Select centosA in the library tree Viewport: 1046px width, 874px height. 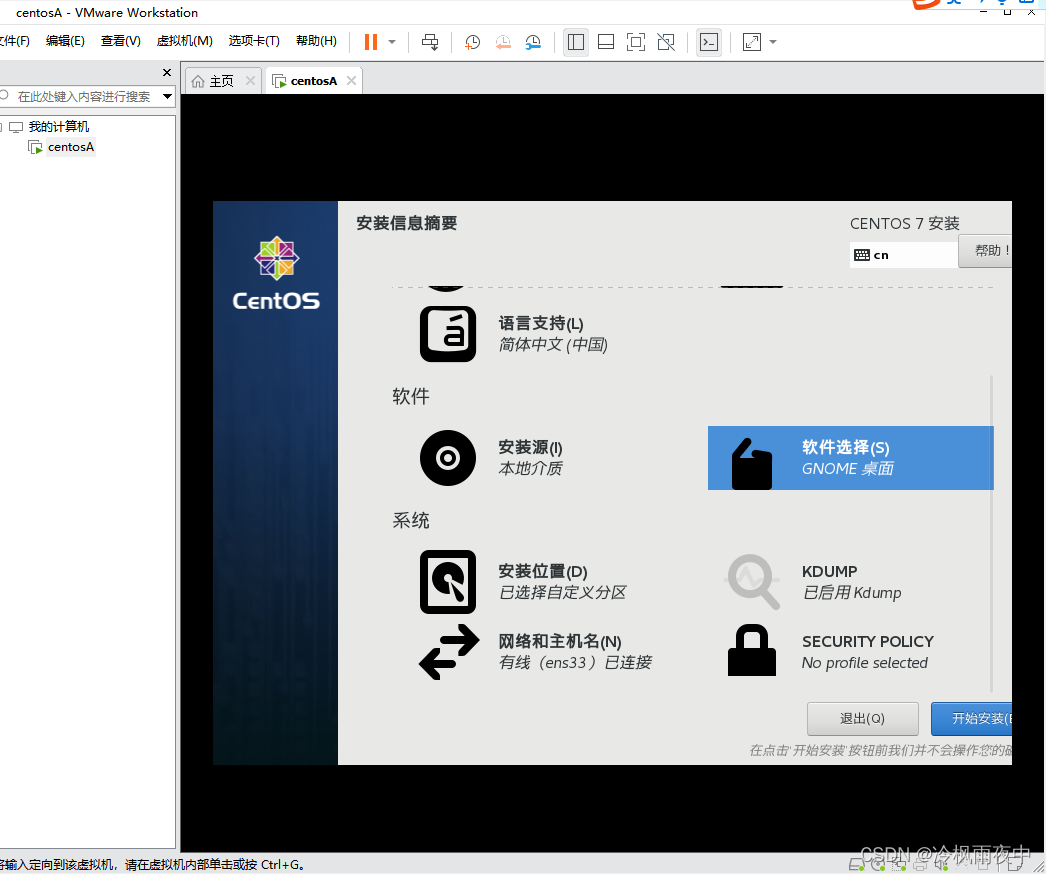(71, 147)
